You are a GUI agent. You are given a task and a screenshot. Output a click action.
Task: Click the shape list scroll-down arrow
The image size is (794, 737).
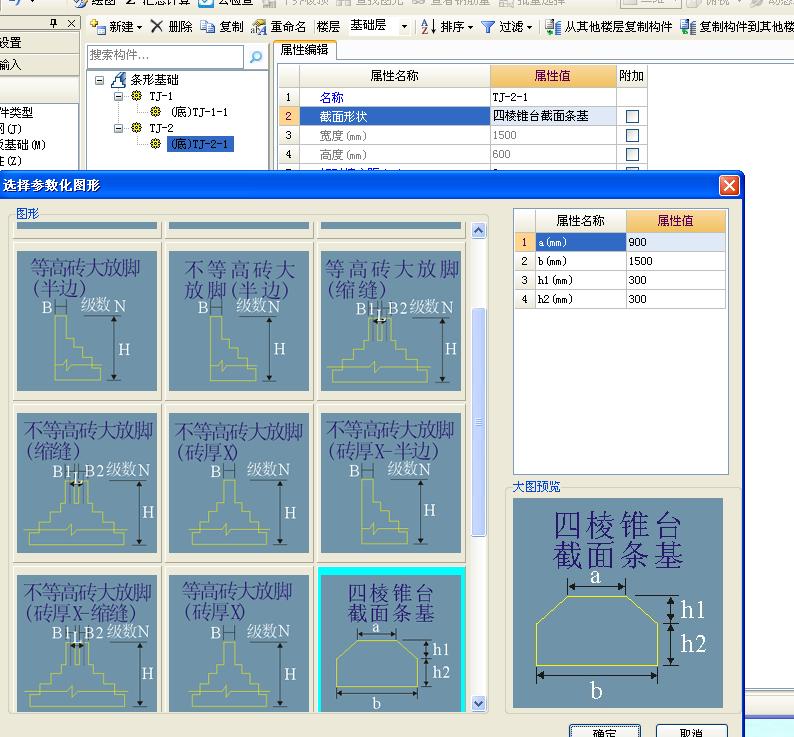click(x=479, y=703)
